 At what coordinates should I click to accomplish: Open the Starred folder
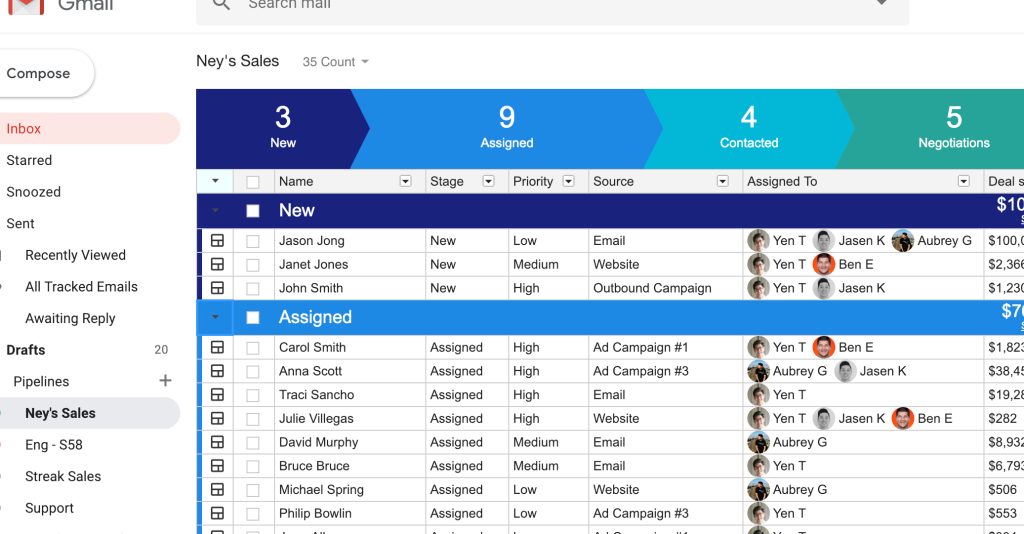[29, 160]
